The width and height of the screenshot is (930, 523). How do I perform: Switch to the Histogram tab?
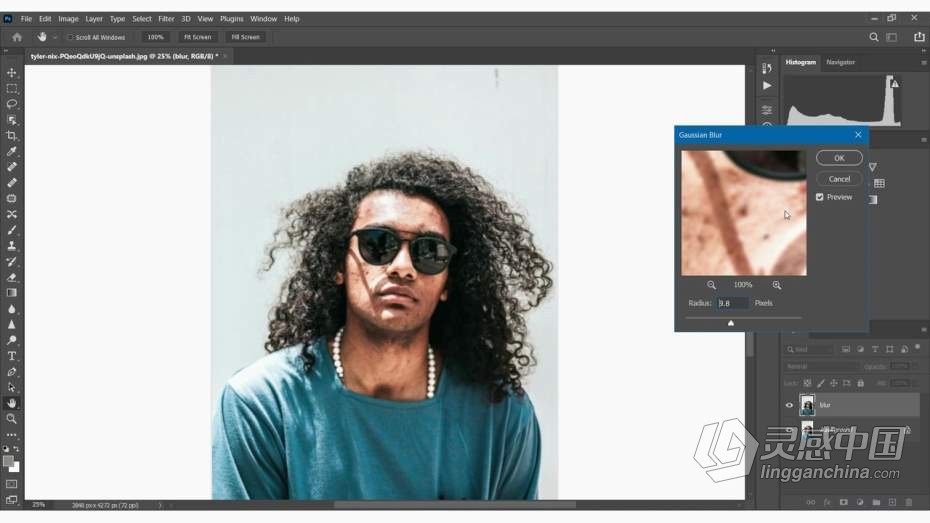pos(801,62)
